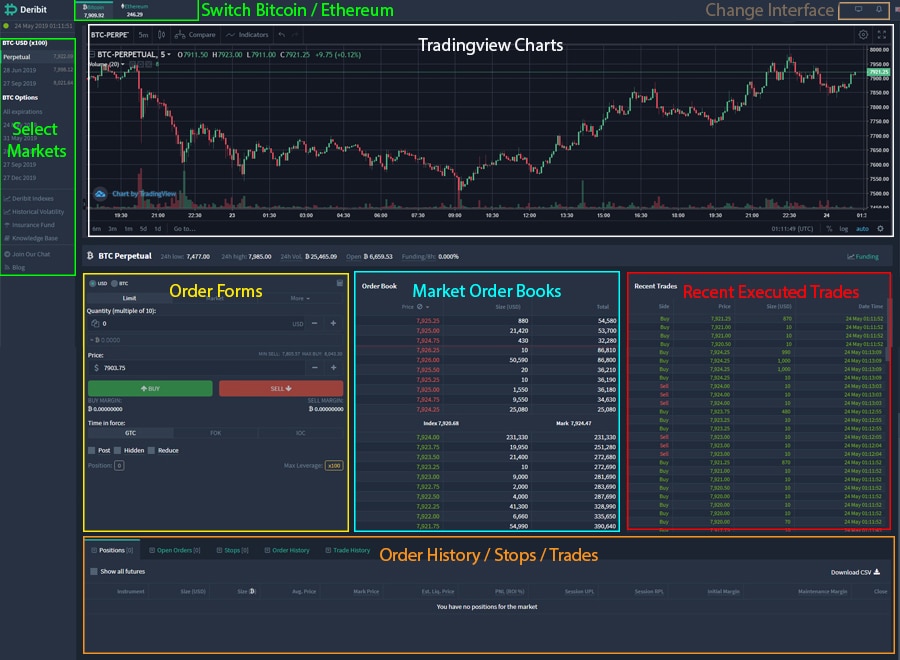900x660 pixels.
Task: Open the 5m chart interval dropdown
Action: coord(143,35)
